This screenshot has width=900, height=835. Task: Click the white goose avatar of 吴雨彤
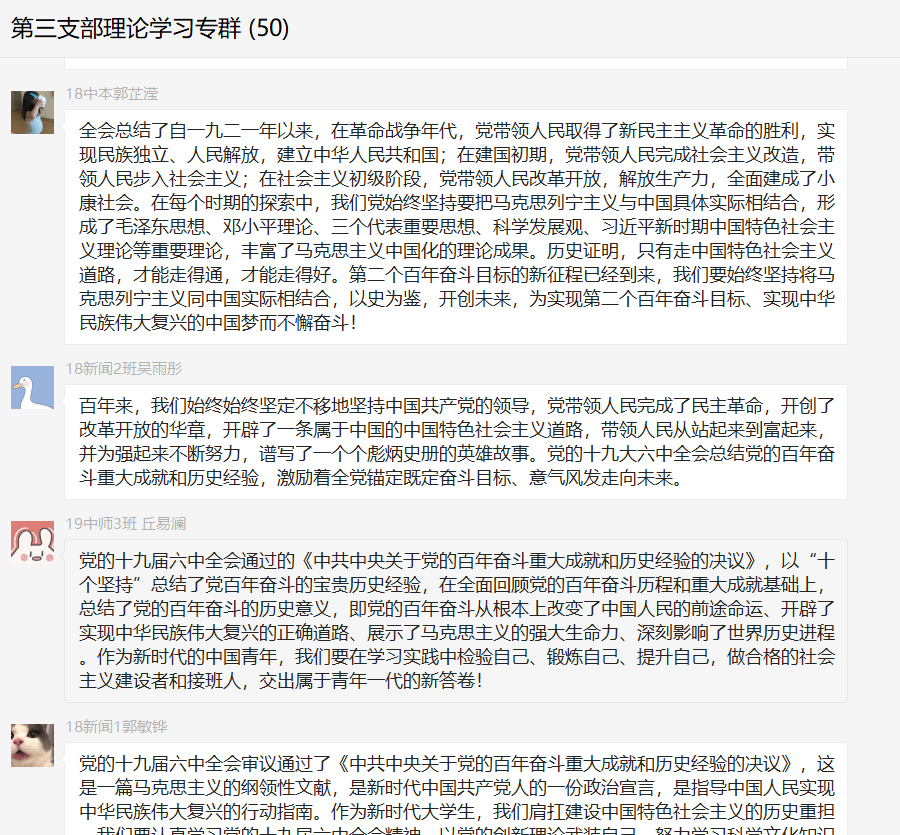point(32,387)
